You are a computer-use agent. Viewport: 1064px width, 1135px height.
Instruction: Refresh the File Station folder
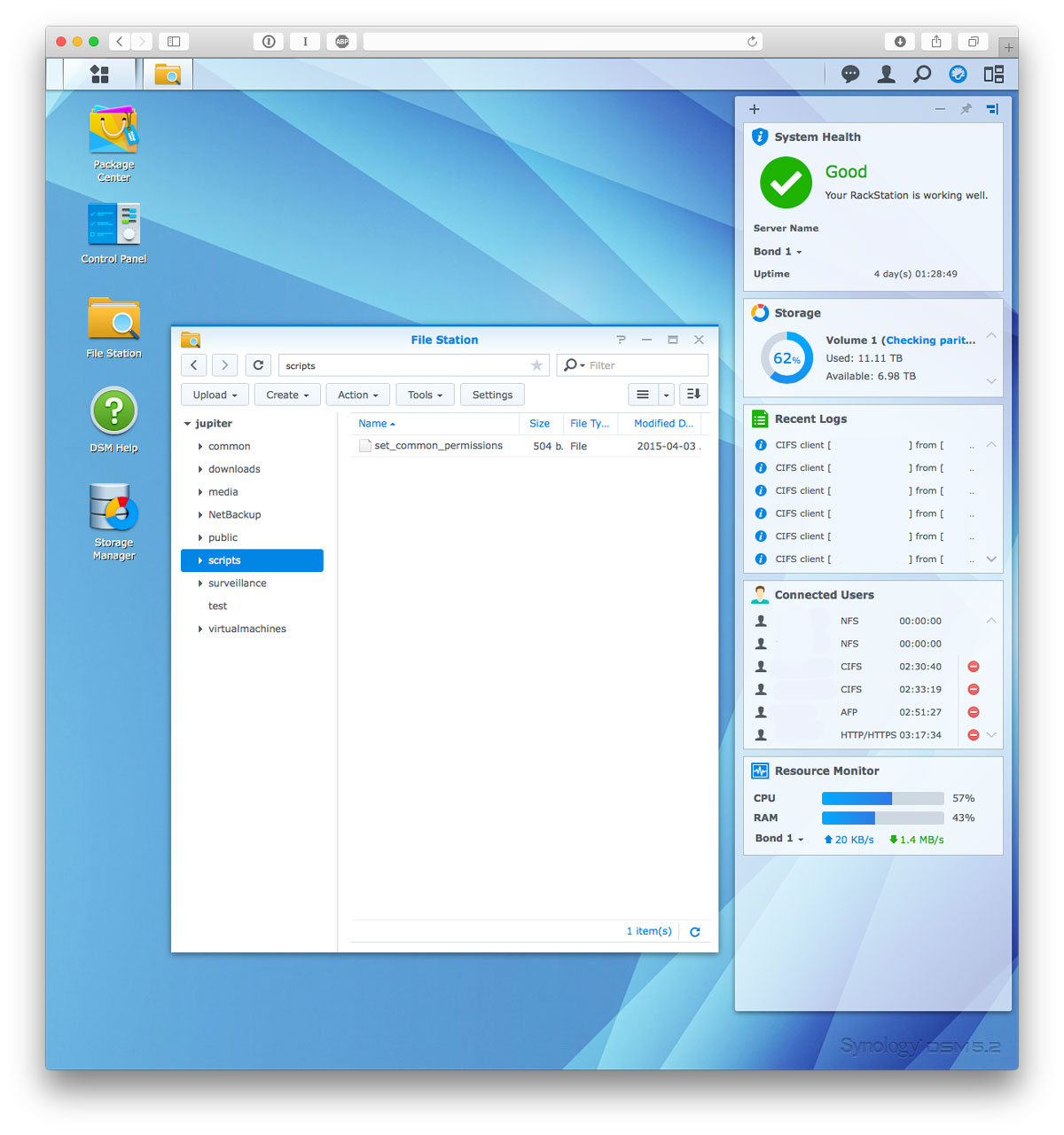258,365
